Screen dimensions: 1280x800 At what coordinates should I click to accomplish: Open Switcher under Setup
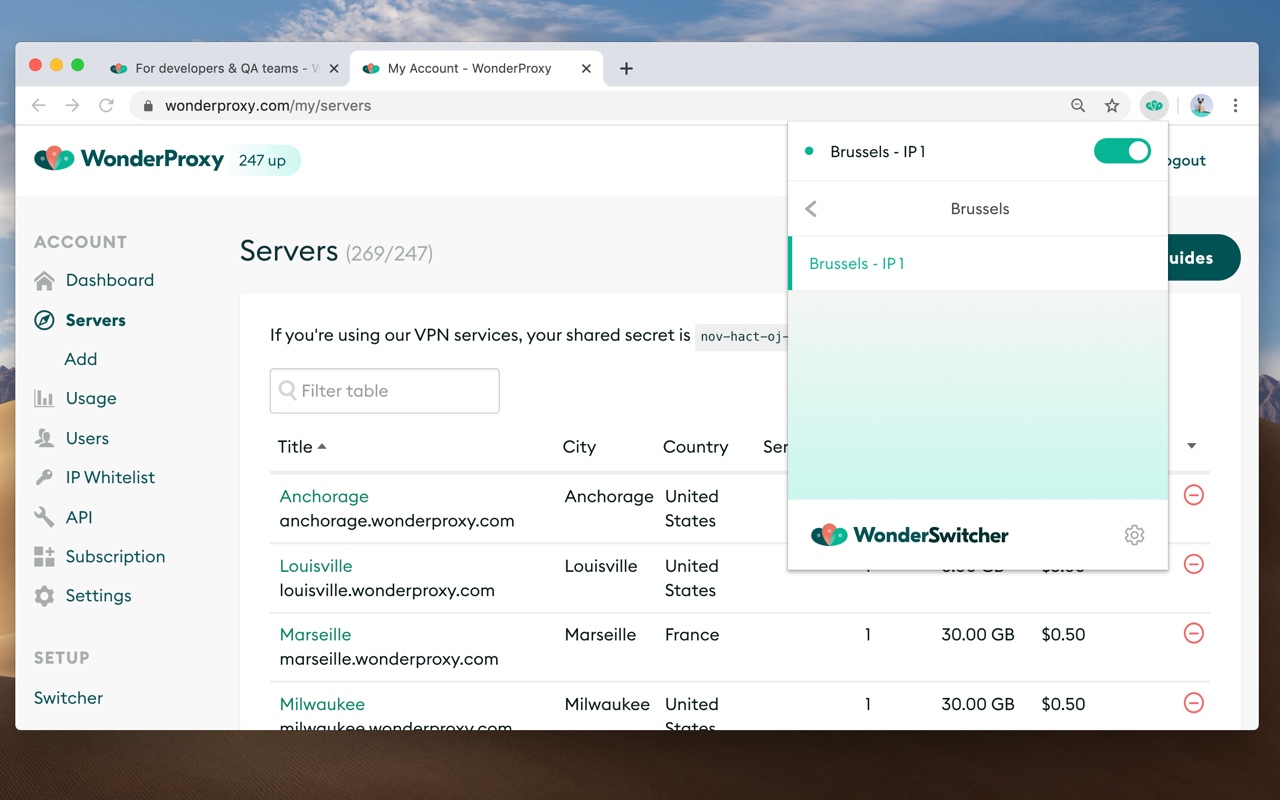[x=68, y=698]
